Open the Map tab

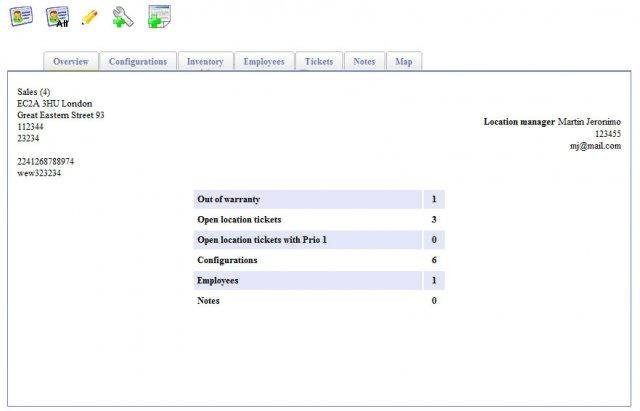(404, 62)
